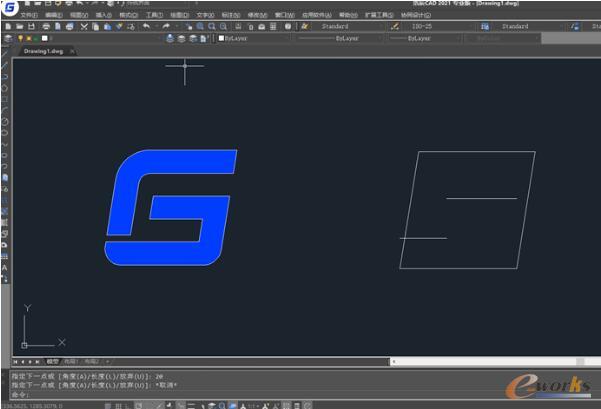The height and width of the screenshot is (409, 601).
Task: Toggle Lineweight display in status bar
Action: (191, 406)
